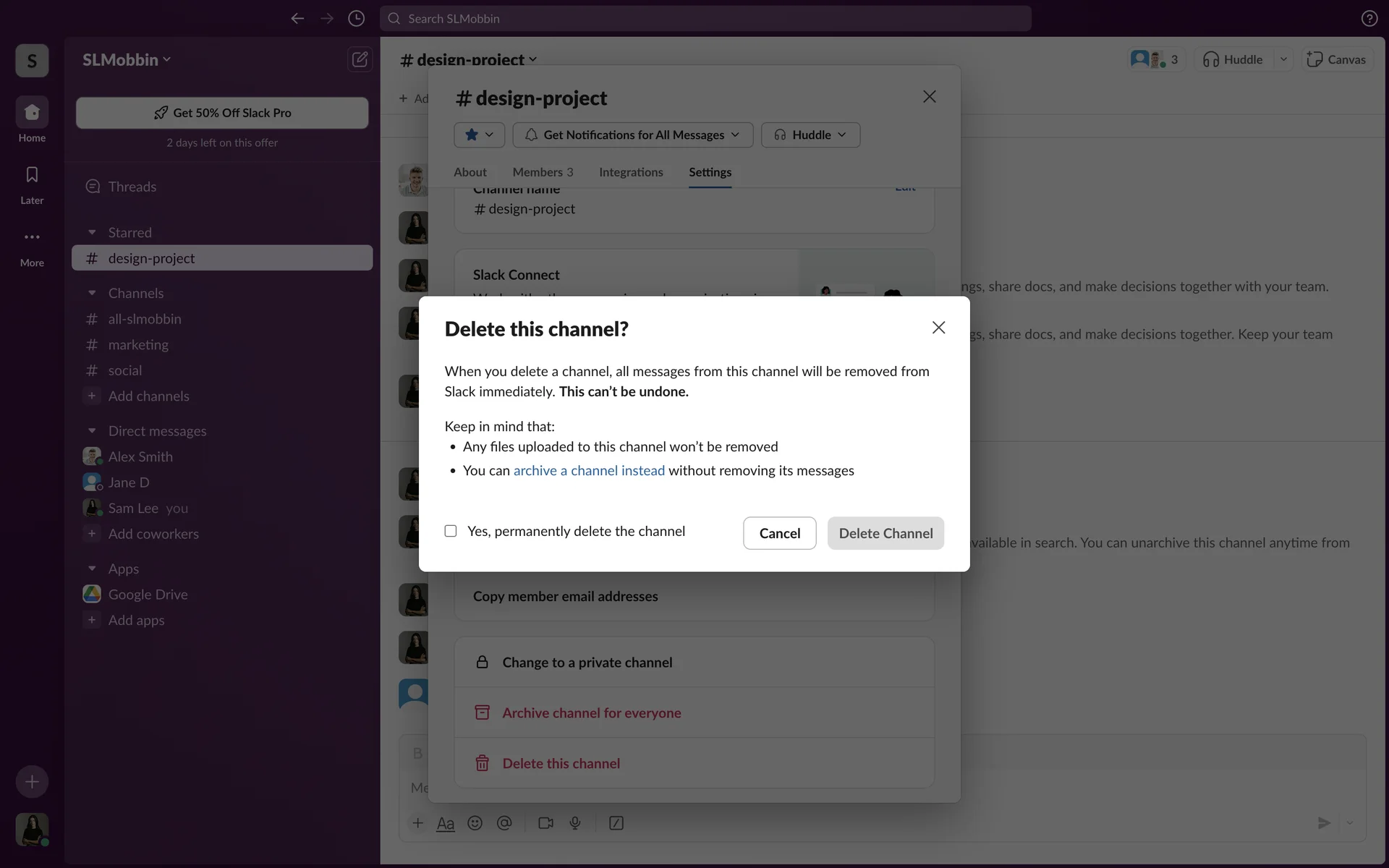The image size is (1389, 868).
Task: Click 'archive a channel instead' link
Action: click(589, 471)
